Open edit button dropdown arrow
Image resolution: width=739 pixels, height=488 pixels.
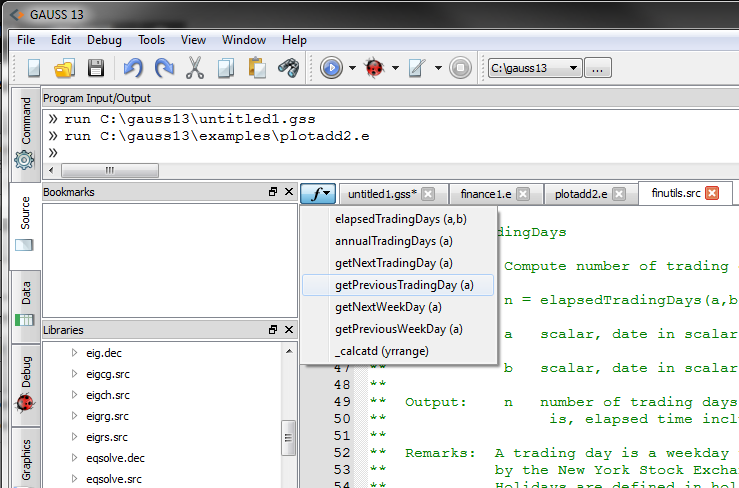coord(438,68)
